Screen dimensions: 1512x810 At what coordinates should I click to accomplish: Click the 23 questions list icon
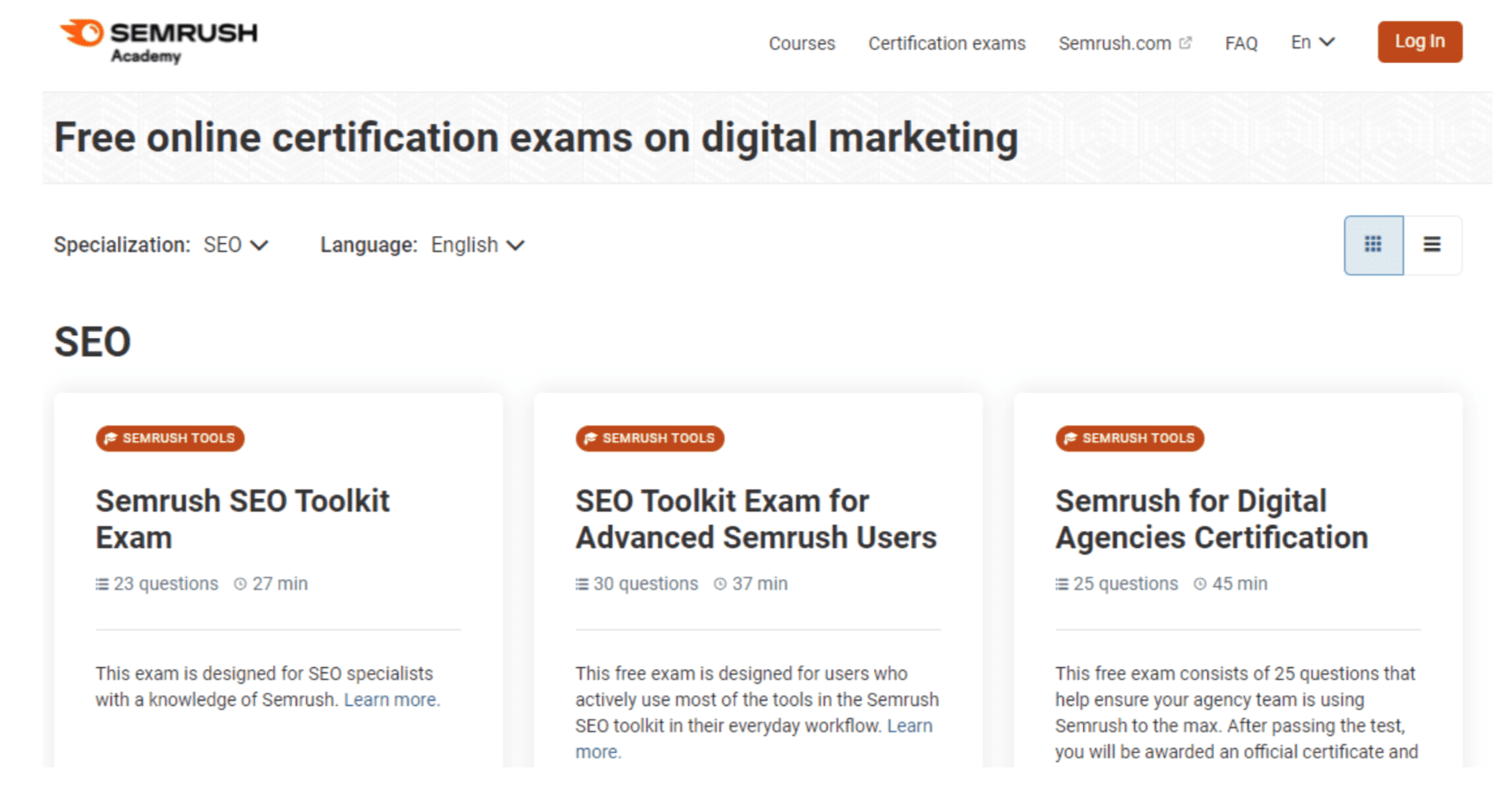pos(102,584)
